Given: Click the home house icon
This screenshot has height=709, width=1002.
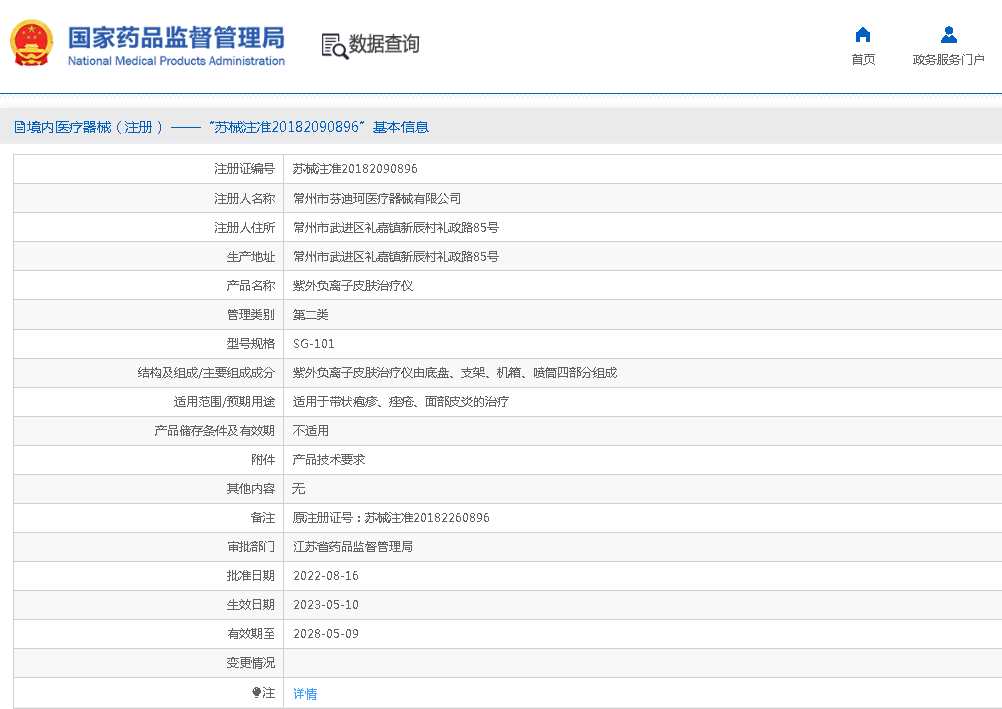Looking at the screenshot, I should (x=863, y=35).
